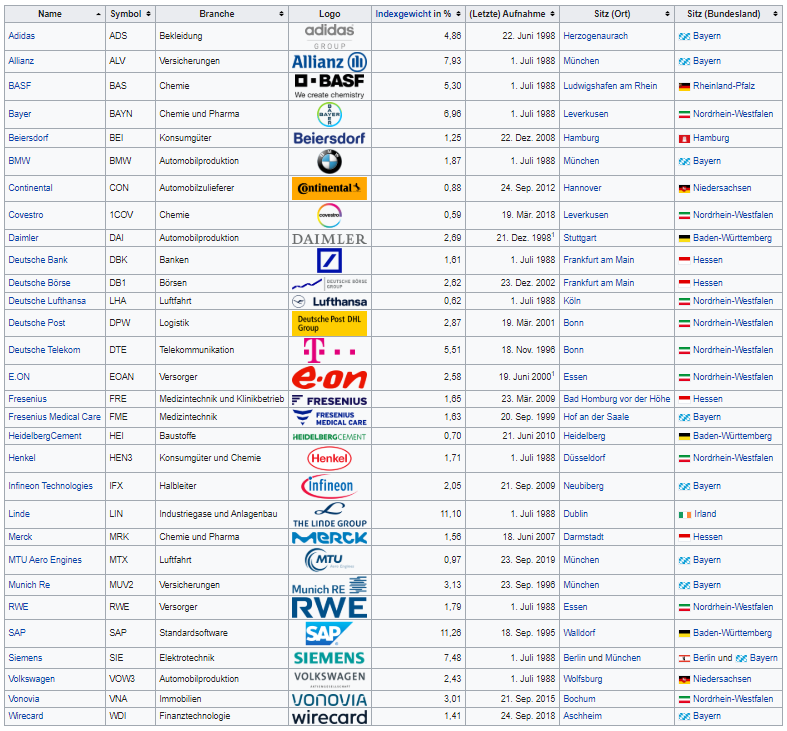Click the Henkel oval logo
The height and width of the screenshot is (731, 787).
(329, 458)
